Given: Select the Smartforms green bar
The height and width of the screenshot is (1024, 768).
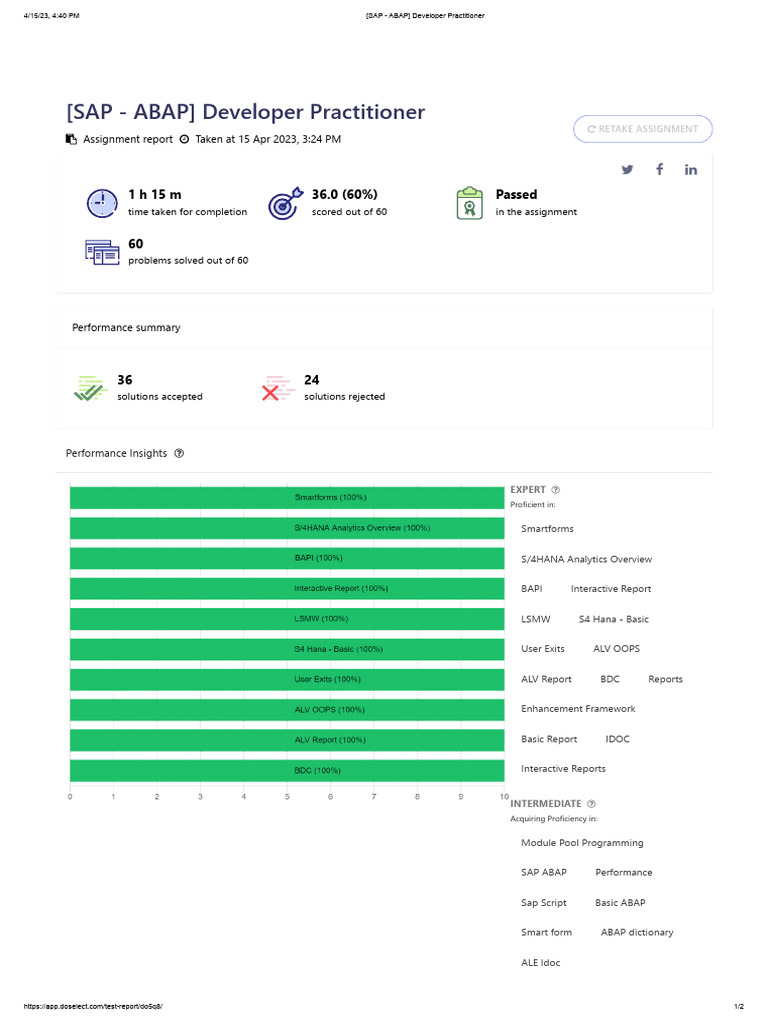Looking at the screenshot, I should (287, 497).
